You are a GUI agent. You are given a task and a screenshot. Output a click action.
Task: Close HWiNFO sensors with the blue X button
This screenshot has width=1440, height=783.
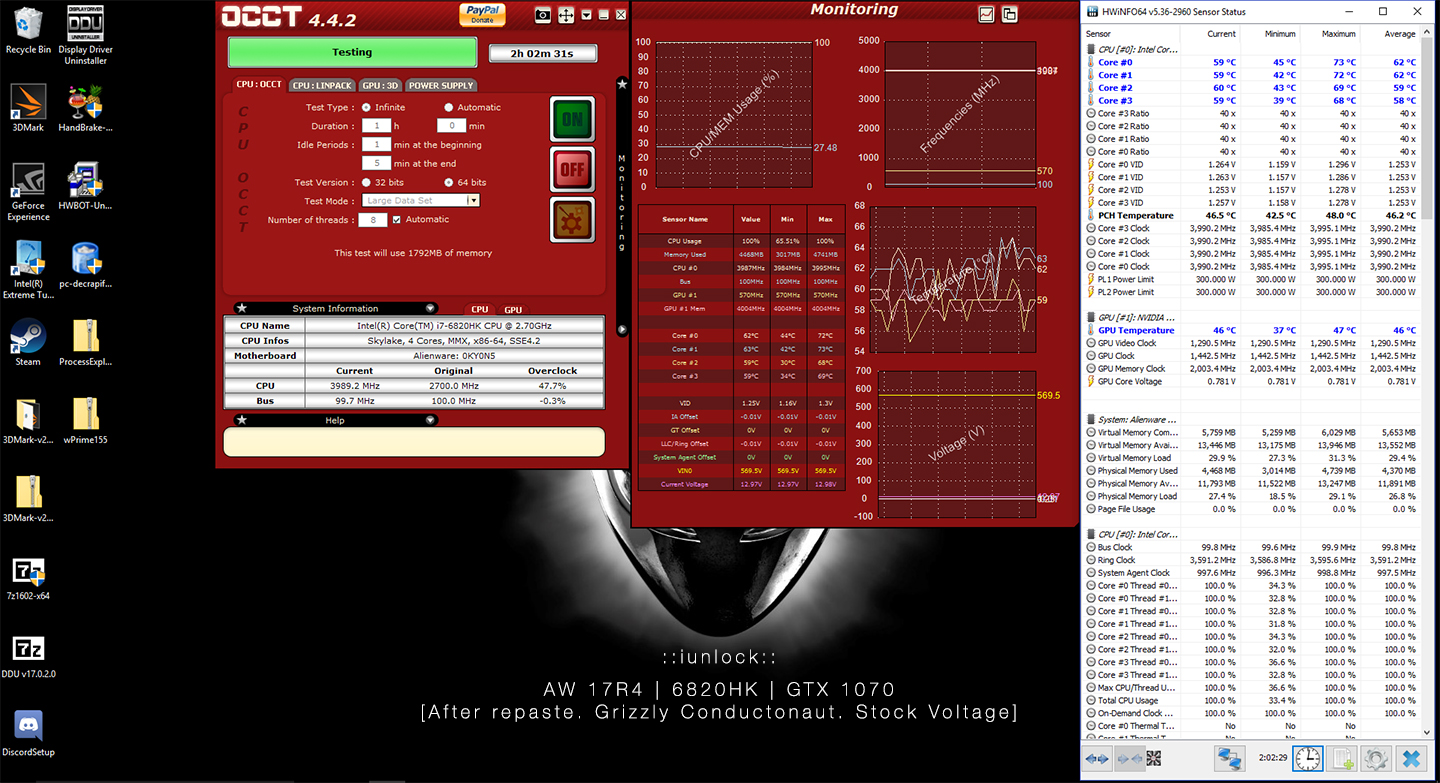[1411, 759]
